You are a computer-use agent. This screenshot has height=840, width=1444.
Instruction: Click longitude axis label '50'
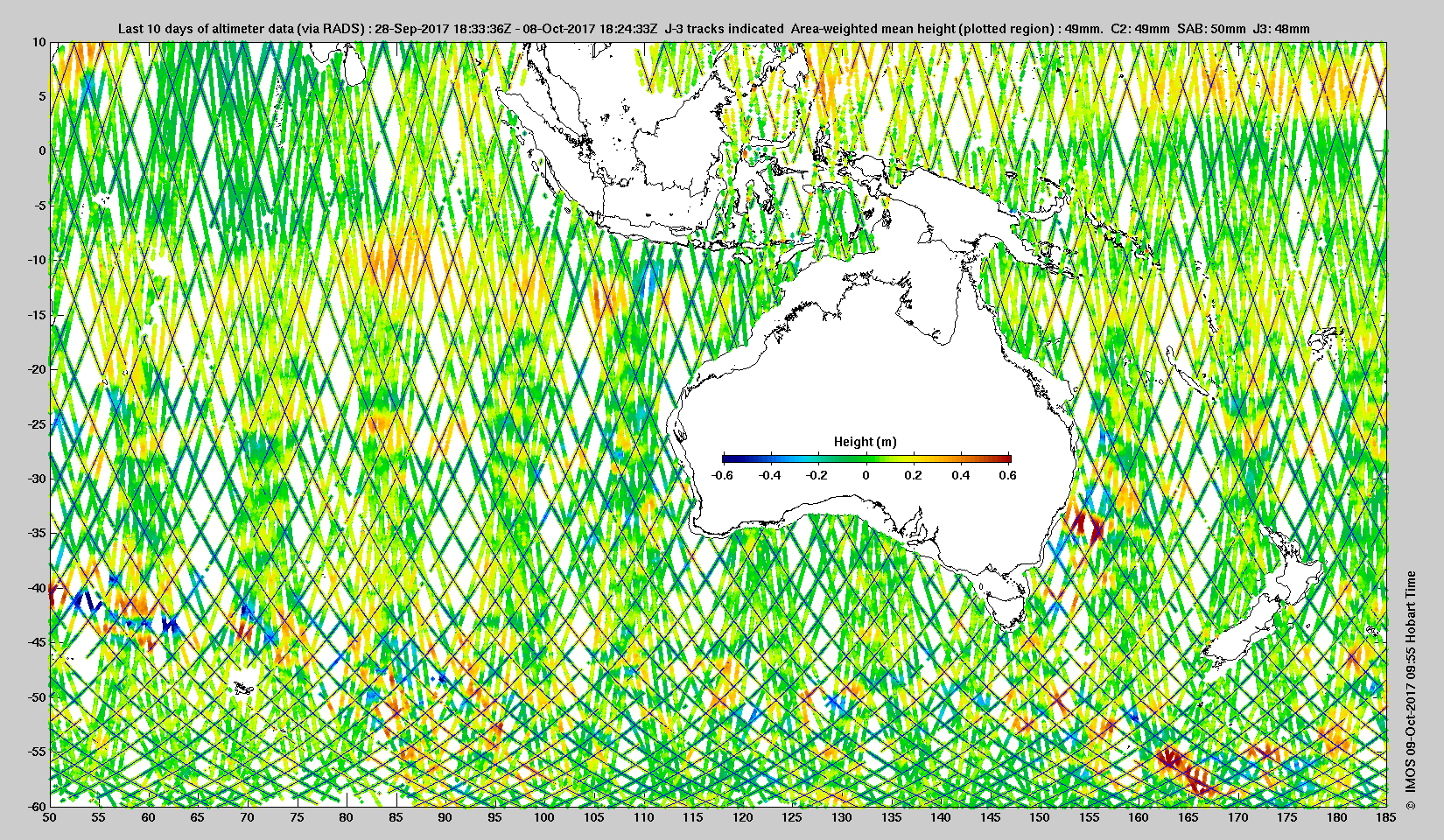pyautogui.click(x=50, y=817)
